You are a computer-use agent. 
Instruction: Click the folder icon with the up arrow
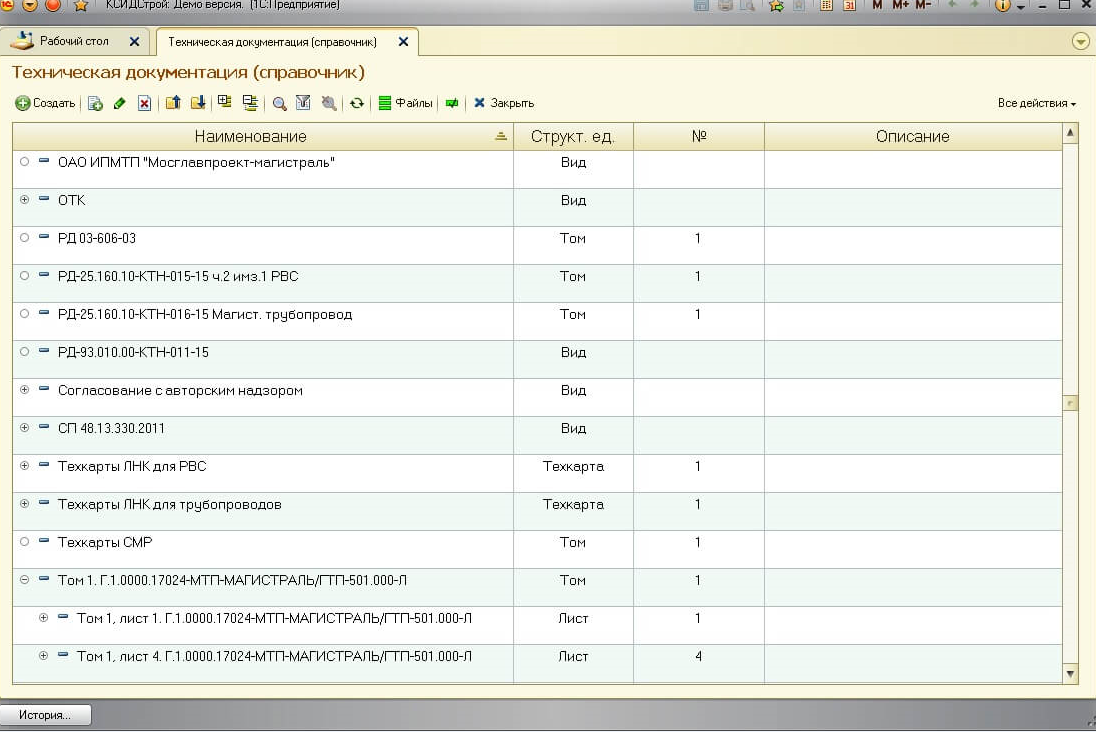point(173,103)
